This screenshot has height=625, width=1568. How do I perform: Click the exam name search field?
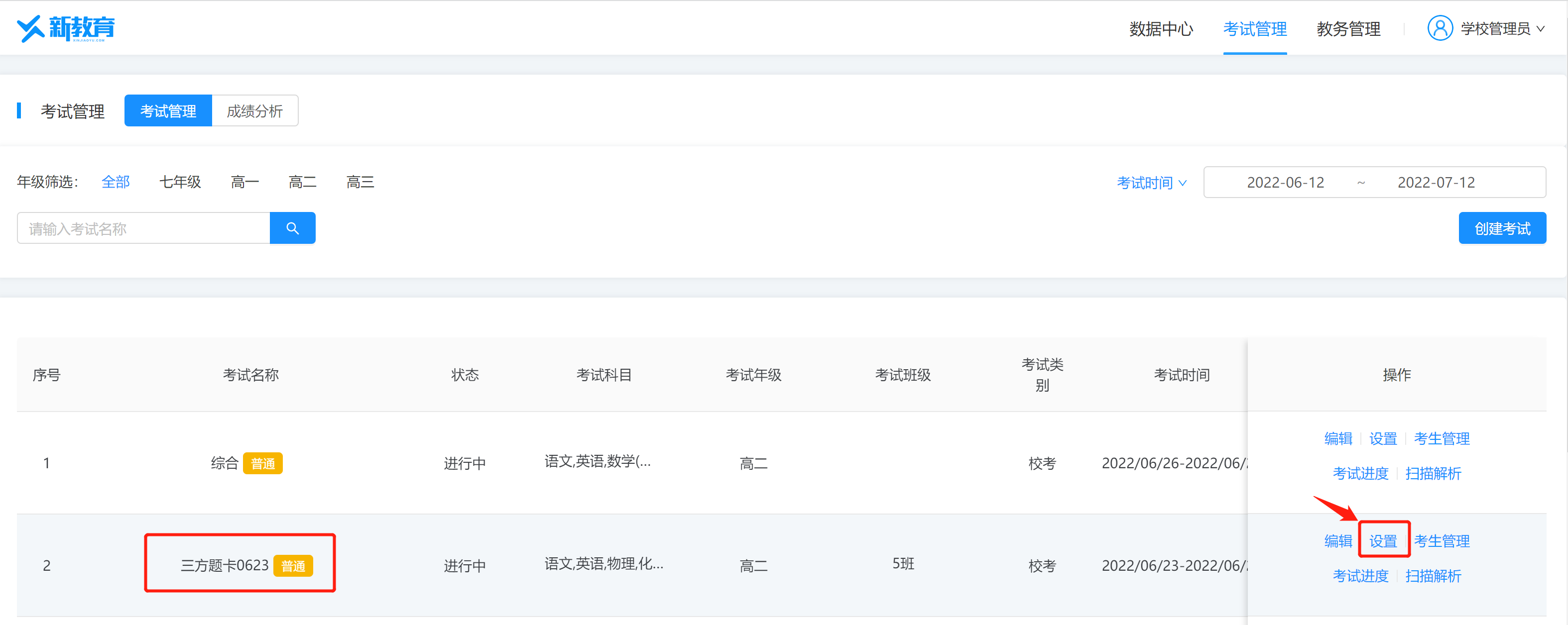(143, 228)
